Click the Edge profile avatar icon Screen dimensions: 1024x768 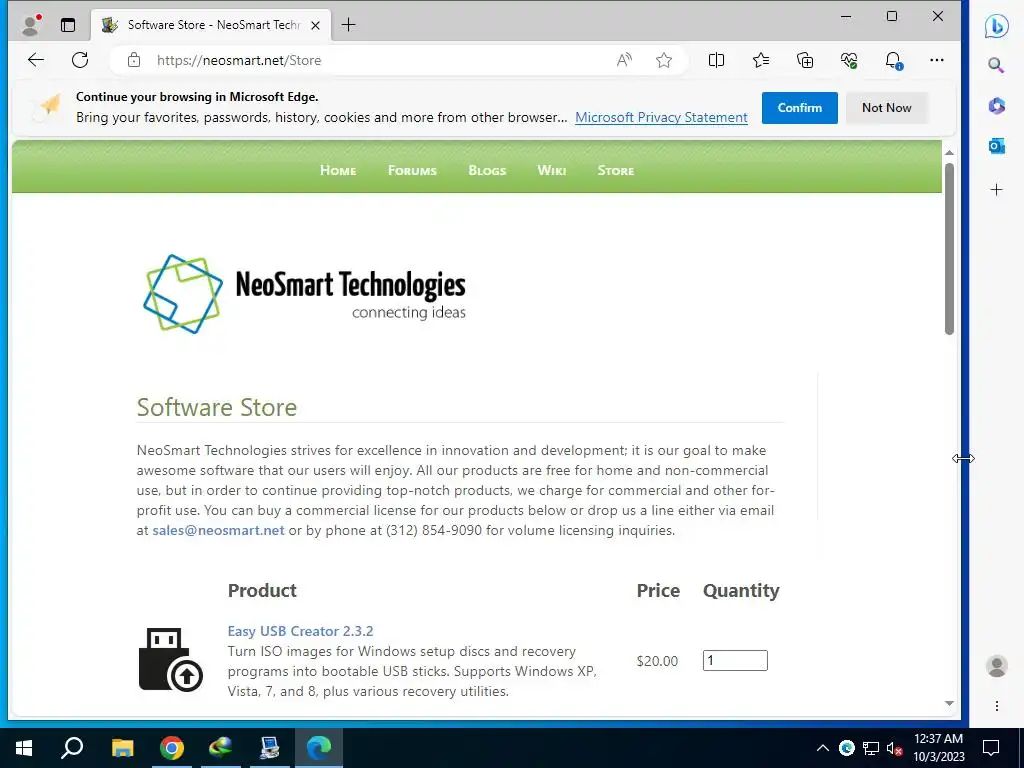pyautogui.click(x=30, y=25)
